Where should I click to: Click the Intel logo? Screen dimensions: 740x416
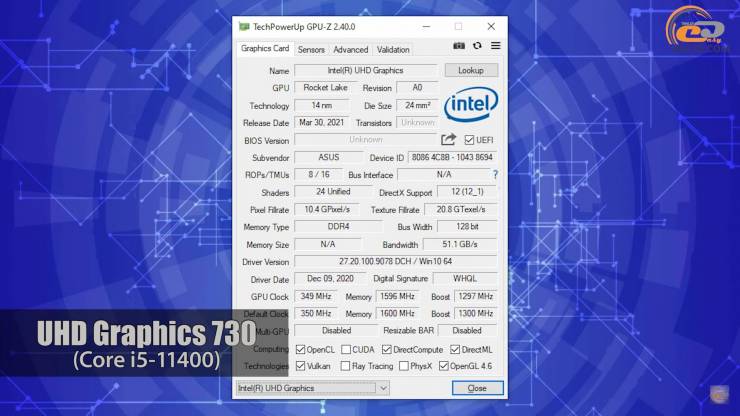pos(471,105)
